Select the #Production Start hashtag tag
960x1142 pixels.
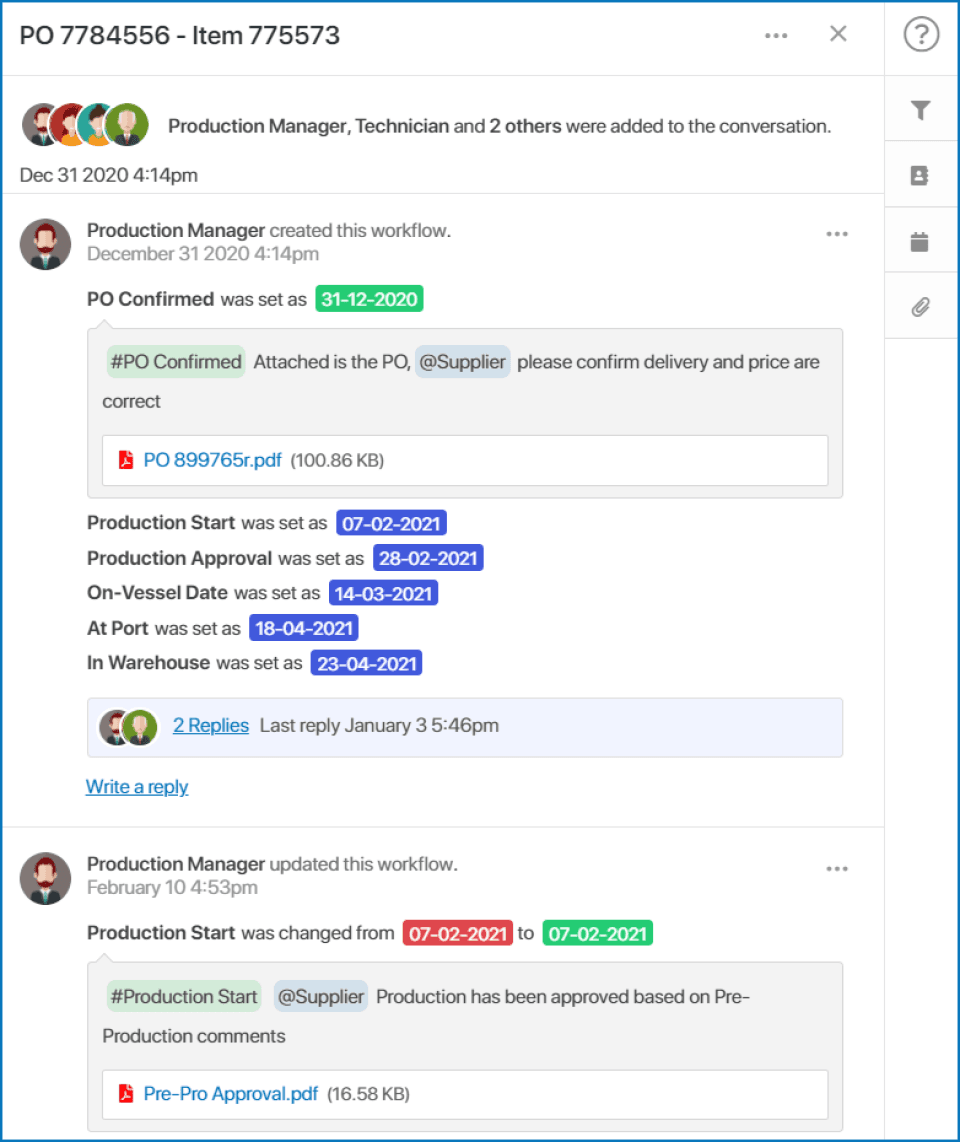(x=184, y=996)
